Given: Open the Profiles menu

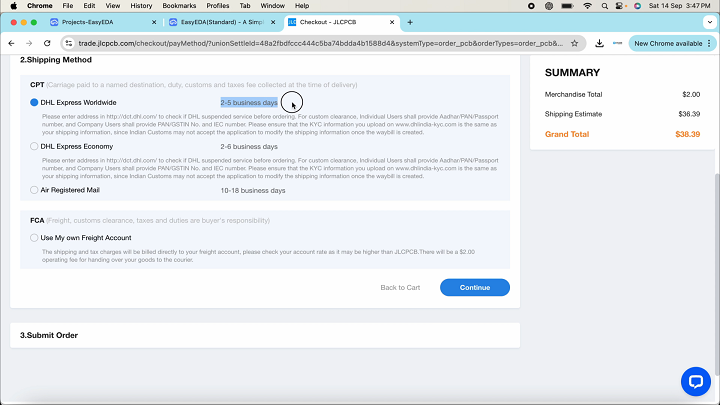Looking at the screenshot, I should pos(218,6).
